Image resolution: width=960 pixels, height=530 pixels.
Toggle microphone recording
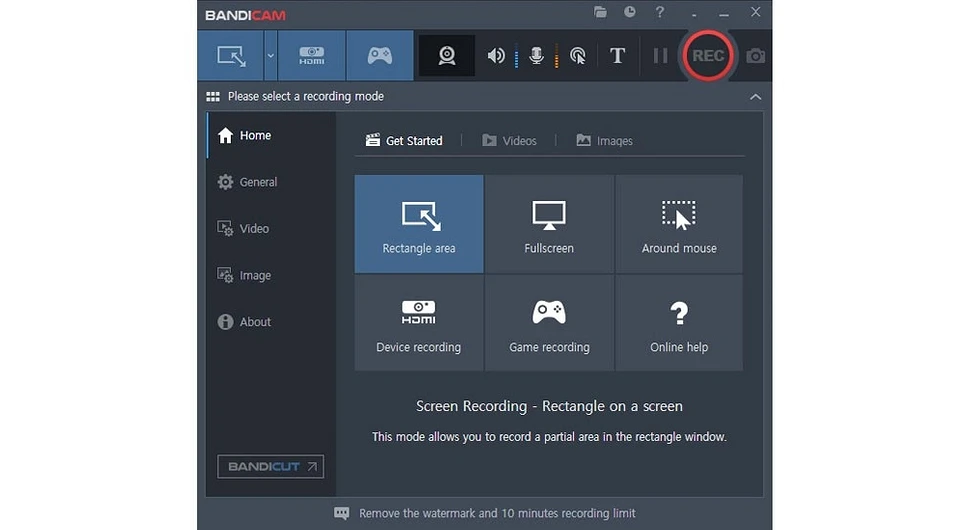point(537,56)
